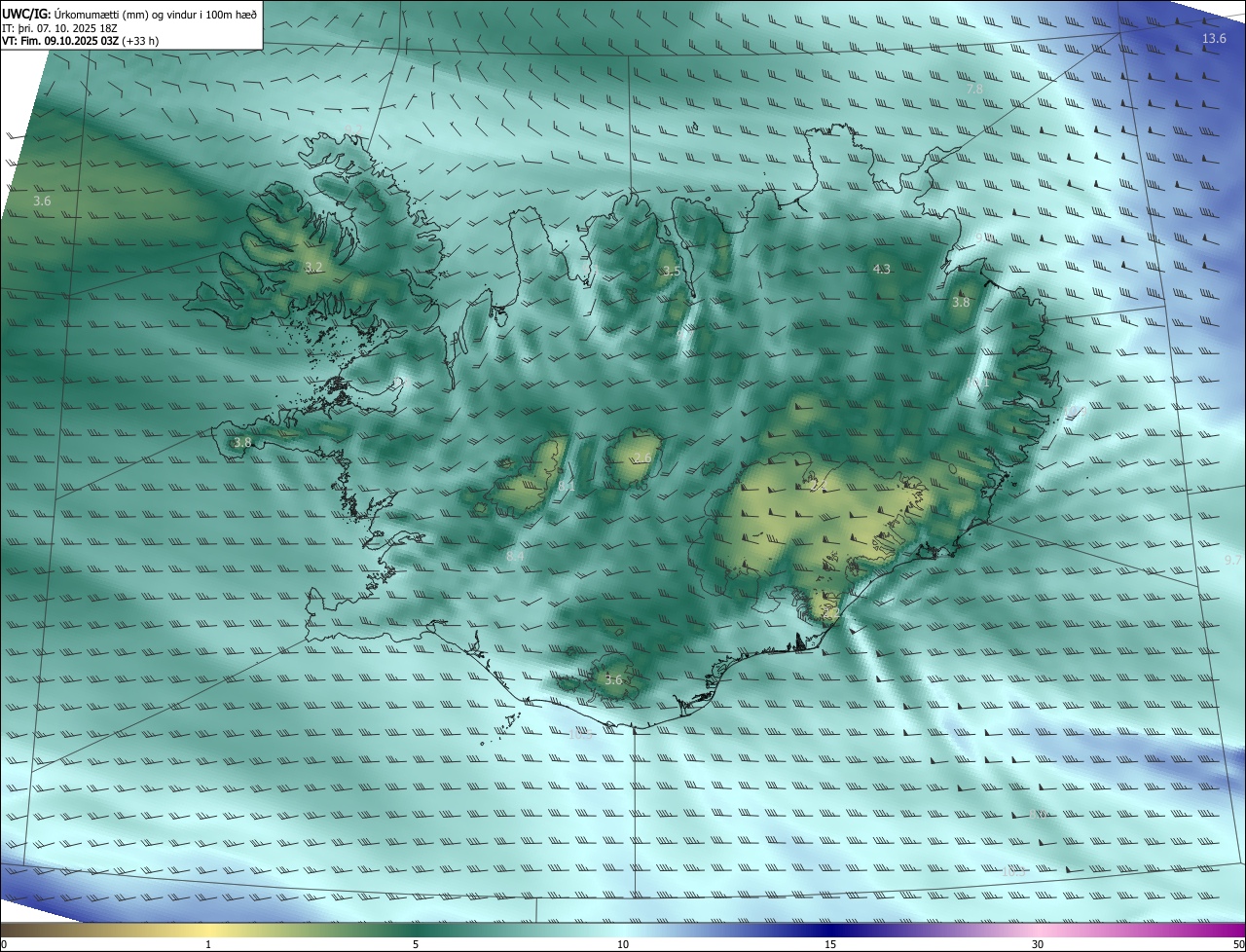Click the 0 tick on the color scale
Viewport: 1246px width, 952px height.
point(4,944)
